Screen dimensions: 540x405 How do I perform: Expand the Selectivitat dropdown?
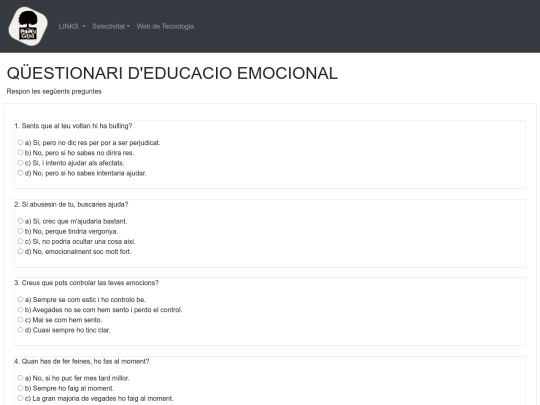111,27
